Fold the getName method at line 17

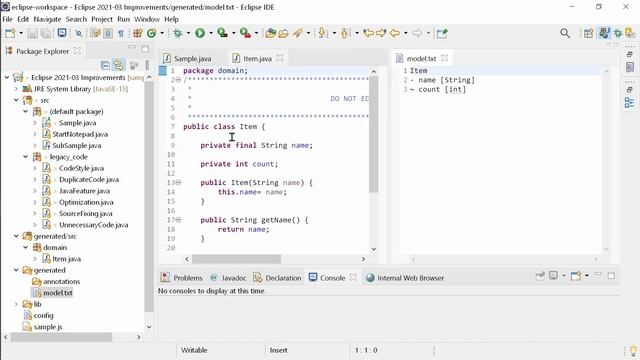coord(179,220)
